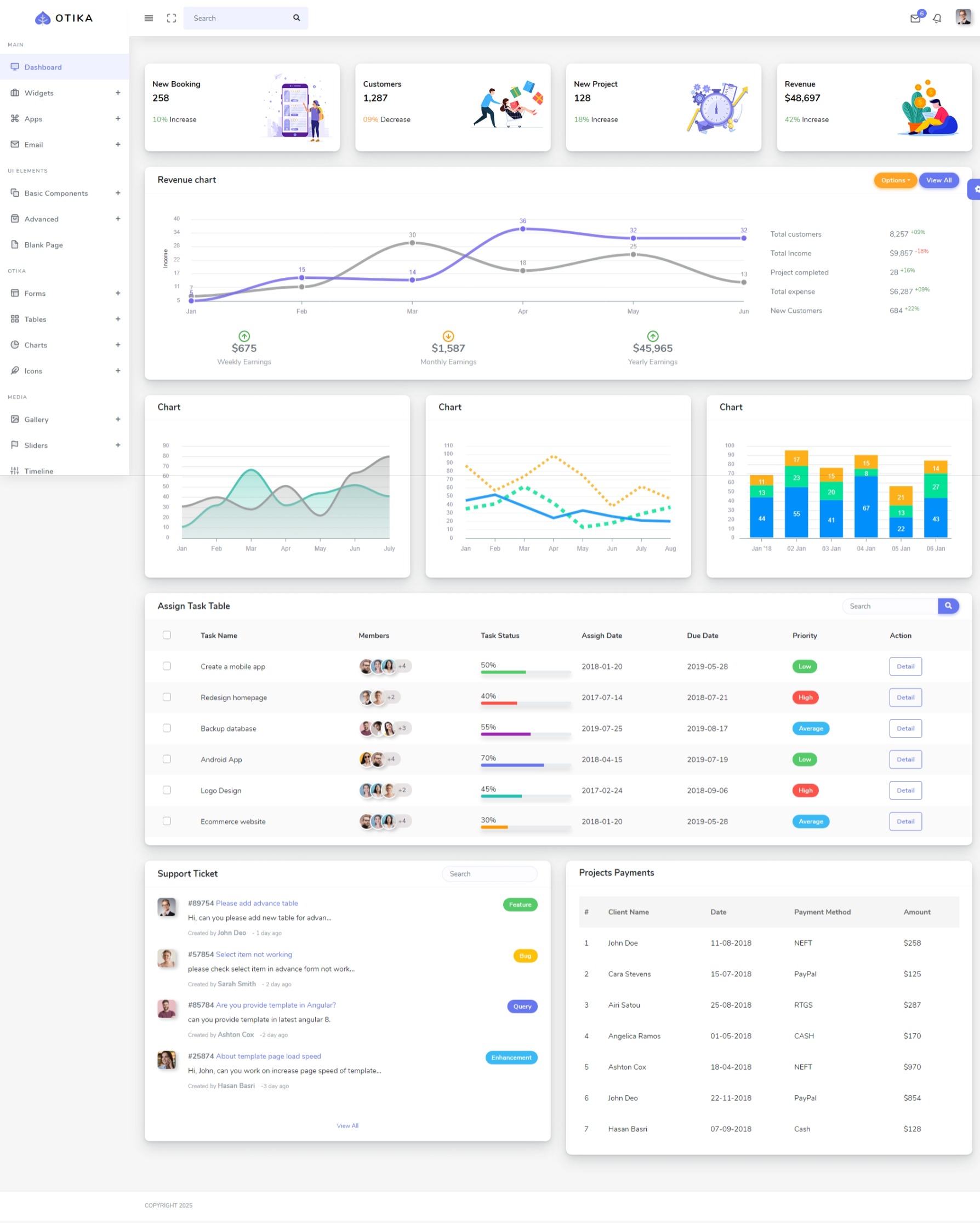Click the 30% progress bar for Ecommerce website

pyautogui.click(x=526, y=827)
